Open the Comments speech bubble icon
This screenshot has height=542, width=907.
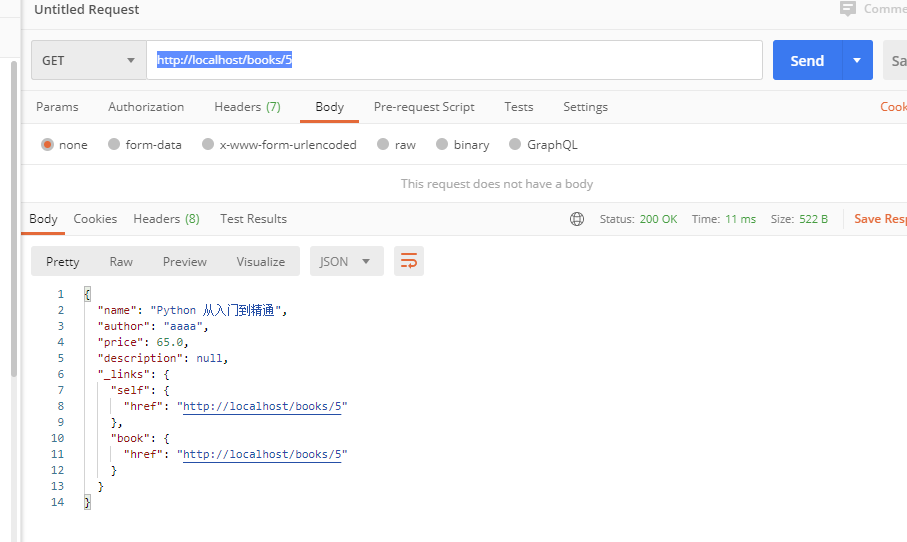point(847,9)
